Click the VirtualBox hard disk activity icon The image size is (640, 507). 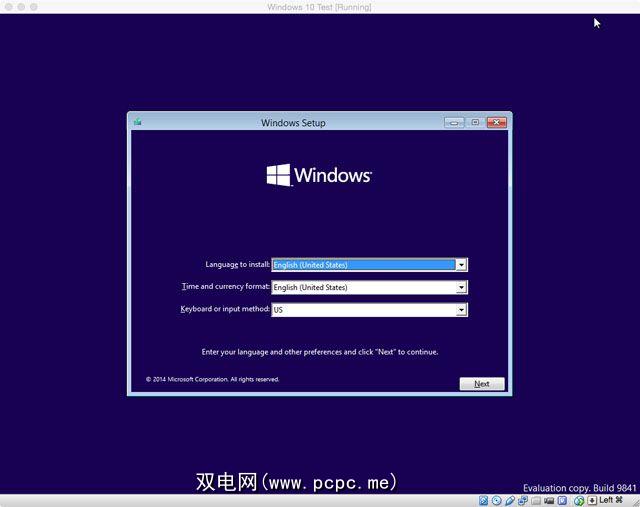coord(484,500)
